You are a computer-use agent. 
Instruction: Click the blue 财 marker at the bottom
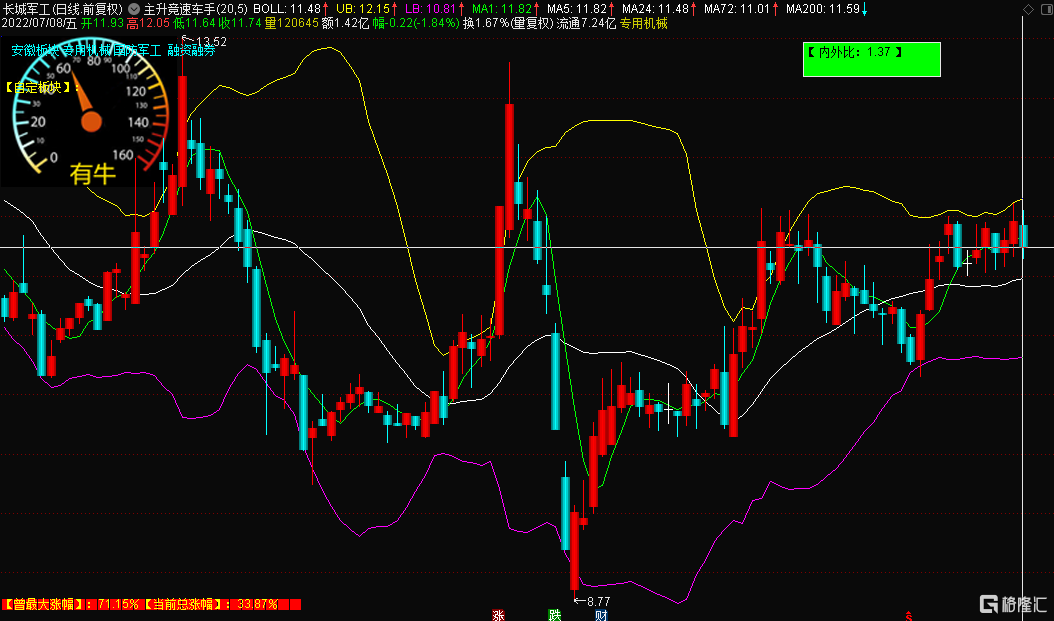tap(602, 615)
